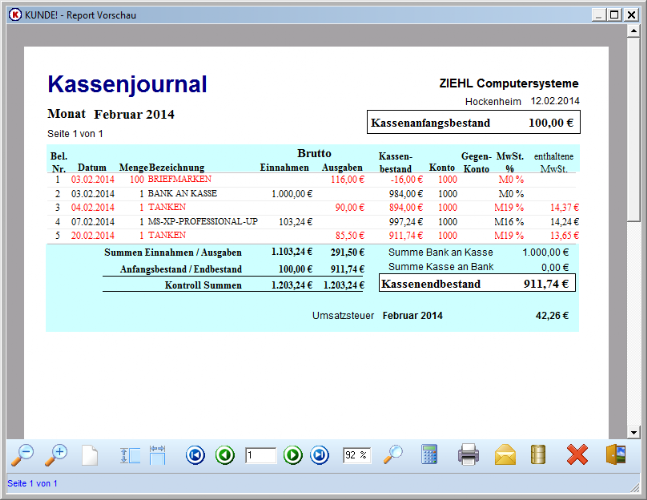Maximize the Report Vorschau window
The height and width of the screenshot is (500, 647).
pos(614,15)
